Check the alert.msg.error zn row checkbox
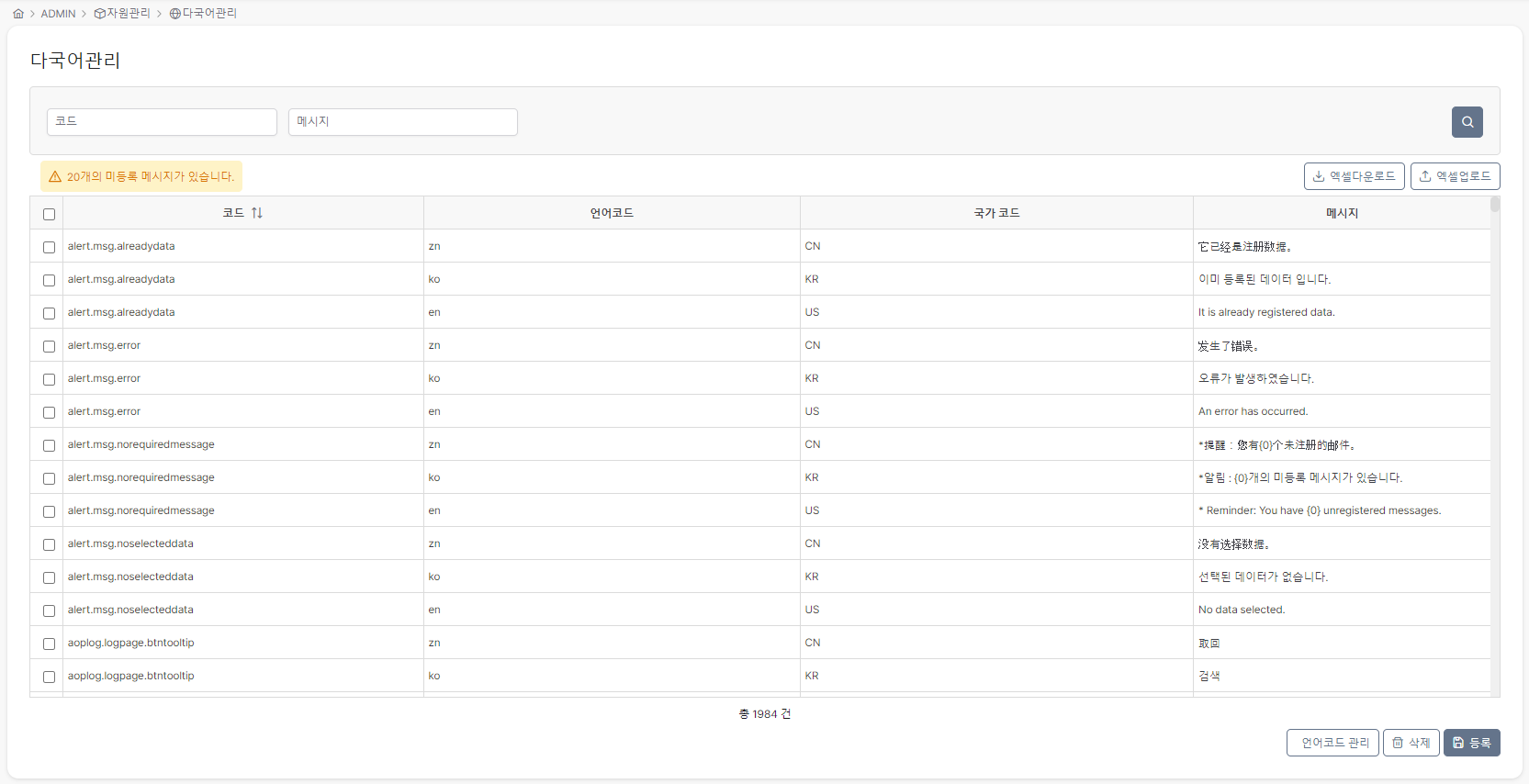This screenshot has width=1529, height=784. (49, 346)
